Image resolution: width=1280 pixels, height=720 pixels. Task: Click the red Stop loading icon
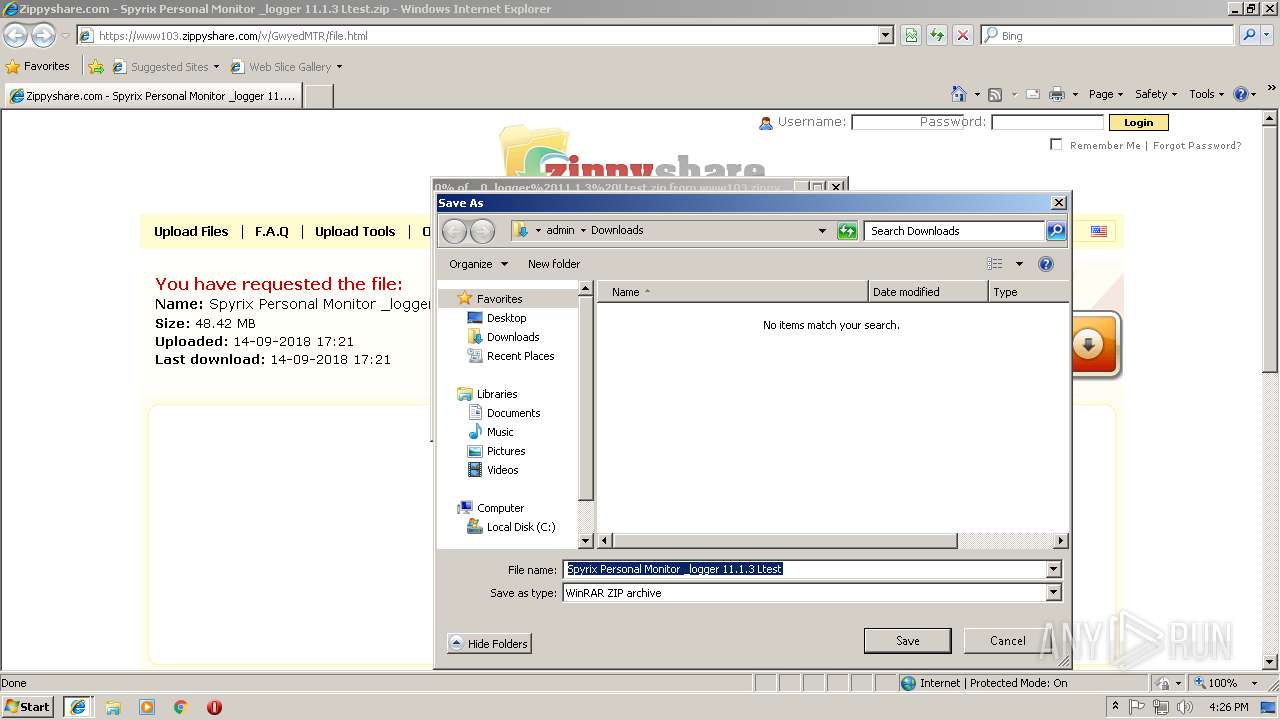point(963,35)
